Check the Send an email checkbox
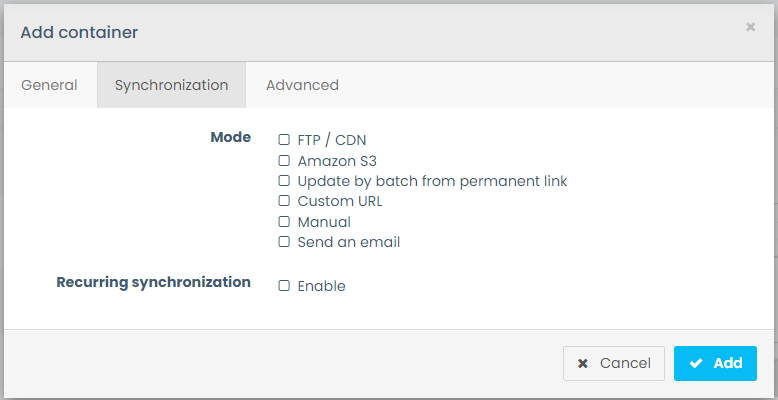Viewport: 778px width, 400px height. (x=284, y=242)
